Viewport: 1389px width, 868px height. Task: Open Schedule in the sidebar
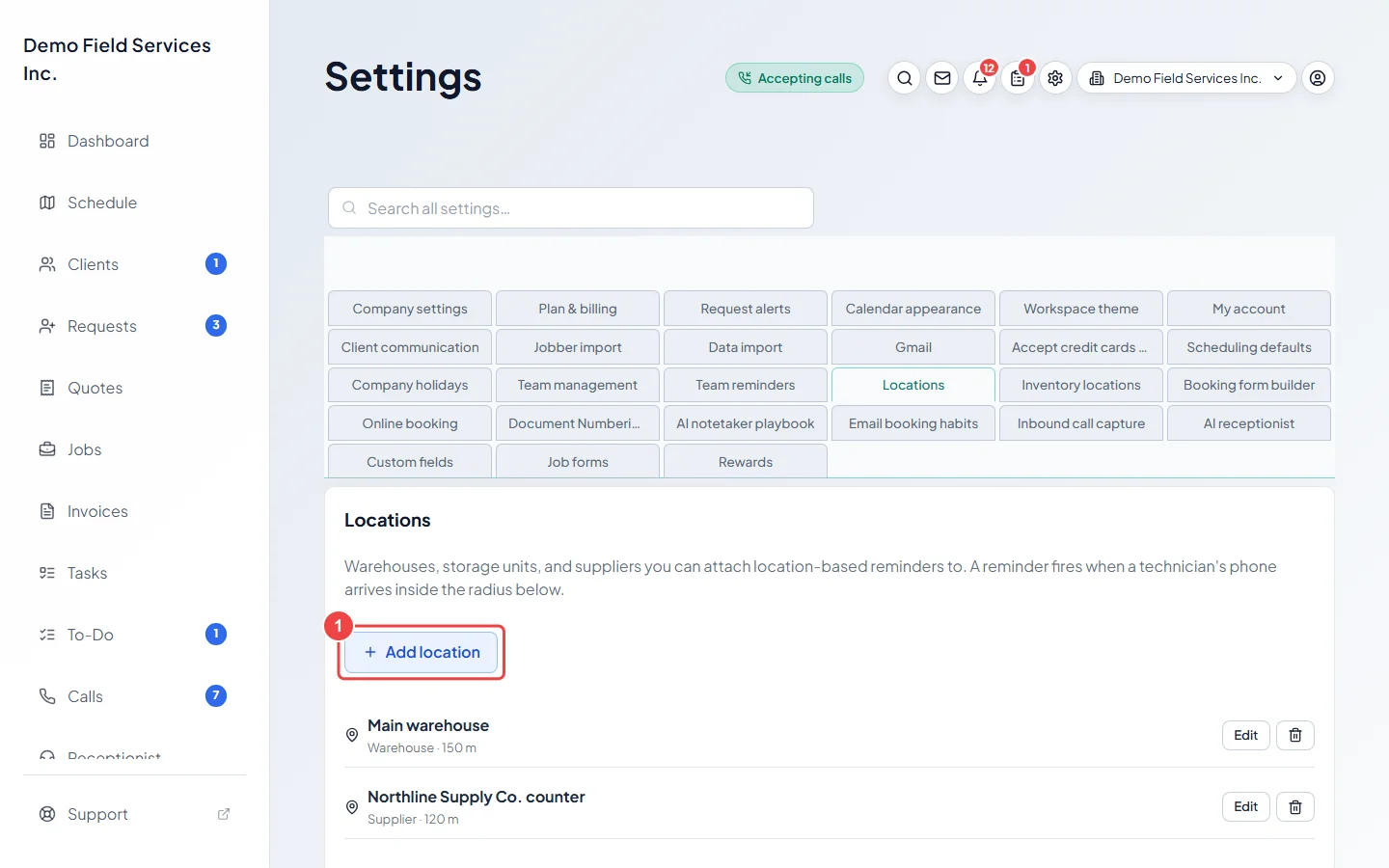pos(135,203)
